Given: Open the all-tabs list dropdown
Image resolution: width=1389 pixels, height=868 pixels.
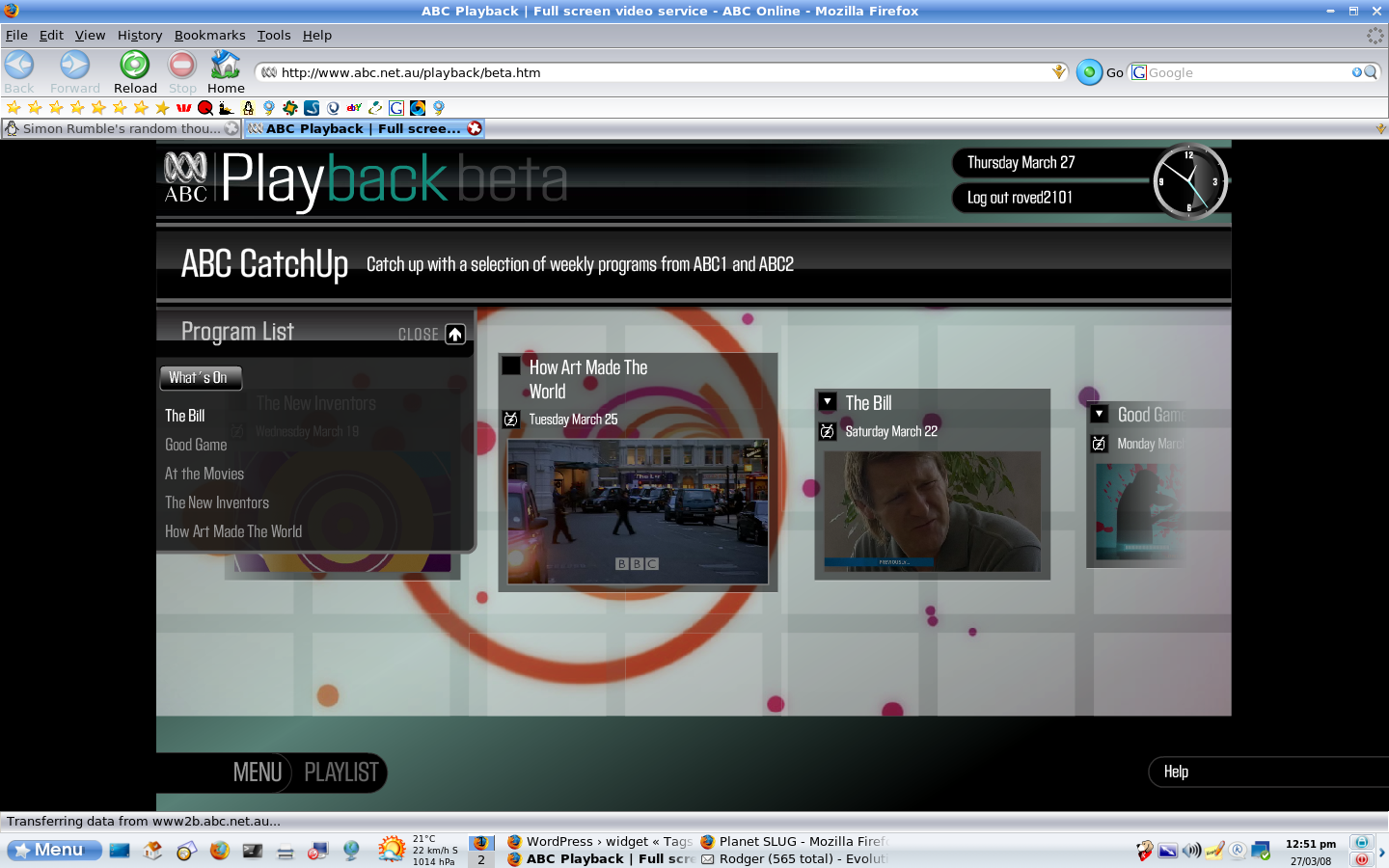Looking at the screenshot, I should point(1380,128).
